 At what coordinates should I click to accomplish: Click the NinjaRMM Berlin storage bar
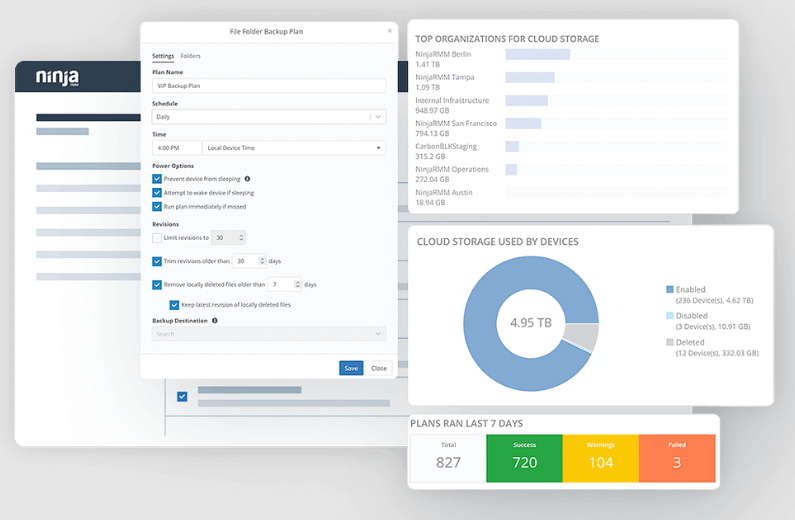[x=537, y=54]
